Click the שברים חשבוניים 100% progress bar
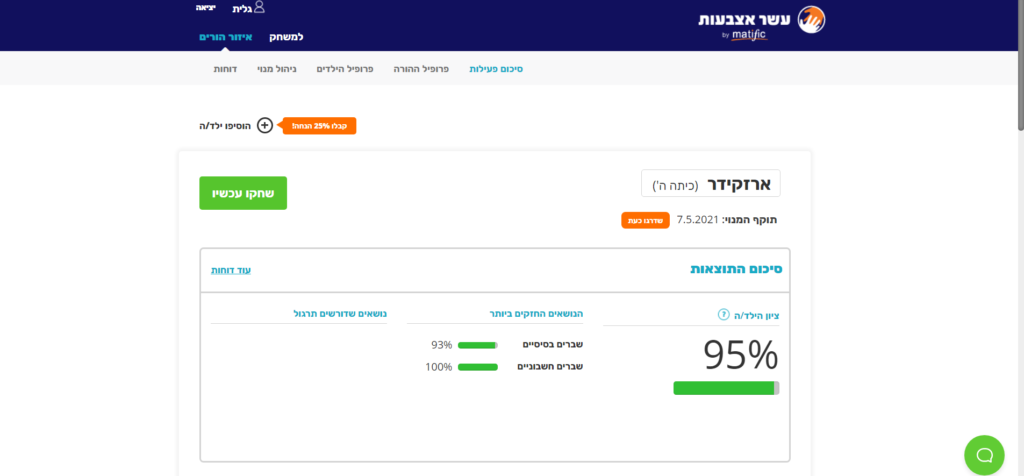This screenshot has height=476, width=1024. pyautogui.click(x=477, y=367)
